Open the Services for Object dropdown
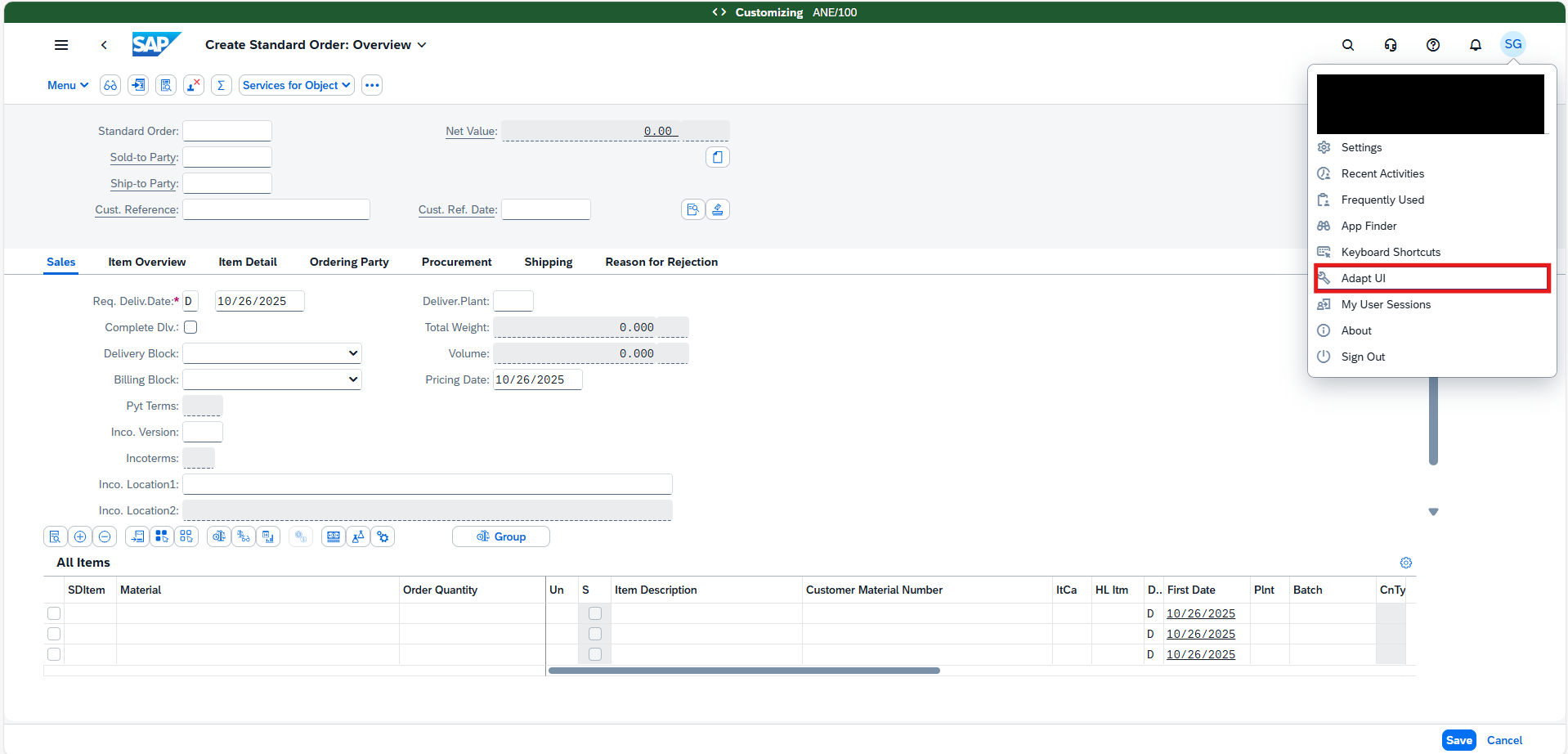1568x754 pixels. coord(296,85)
